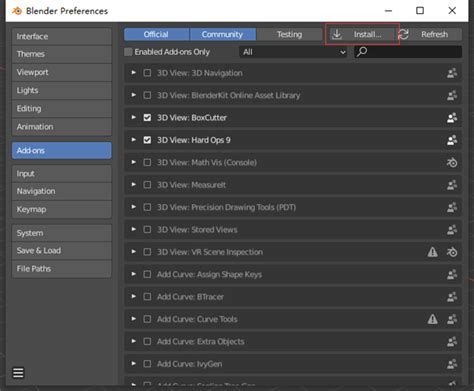Select the Testing support level tab
The height and width of the screenshot is (391, 474).
pyautogui.click(x=289, y=34)
